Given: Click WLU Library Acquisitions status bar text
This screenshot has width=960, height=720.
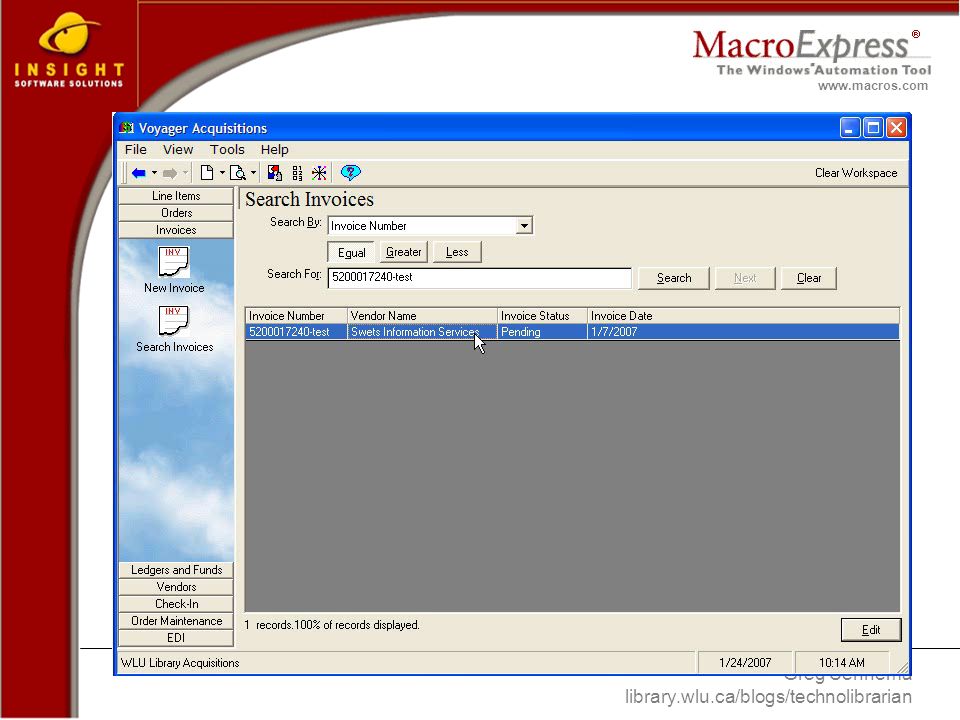Looking at the screenshot, I should pyautogui.click(x=180, y=663).
